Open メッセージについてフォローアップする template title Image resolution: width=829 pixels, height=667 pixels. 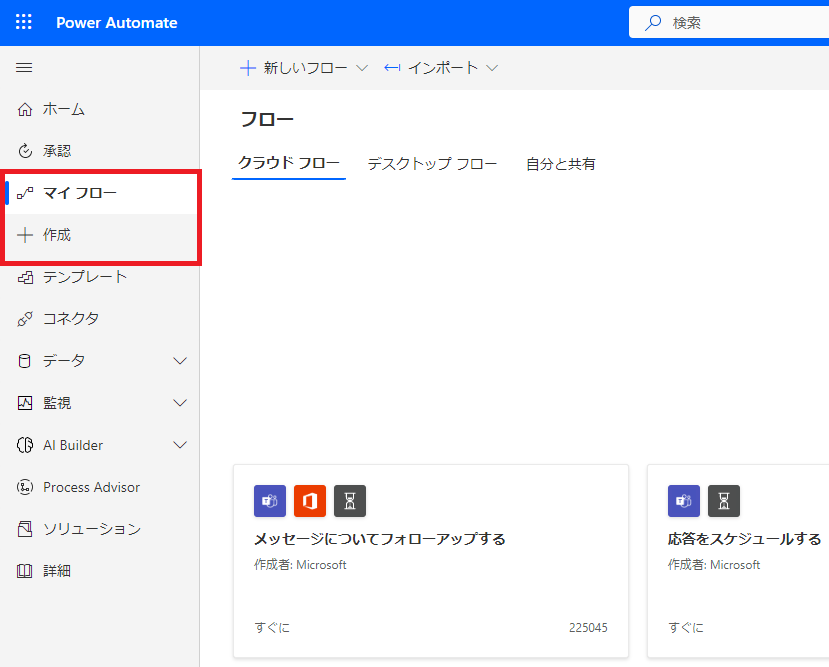pyautogui.click(x=380, y=539)
